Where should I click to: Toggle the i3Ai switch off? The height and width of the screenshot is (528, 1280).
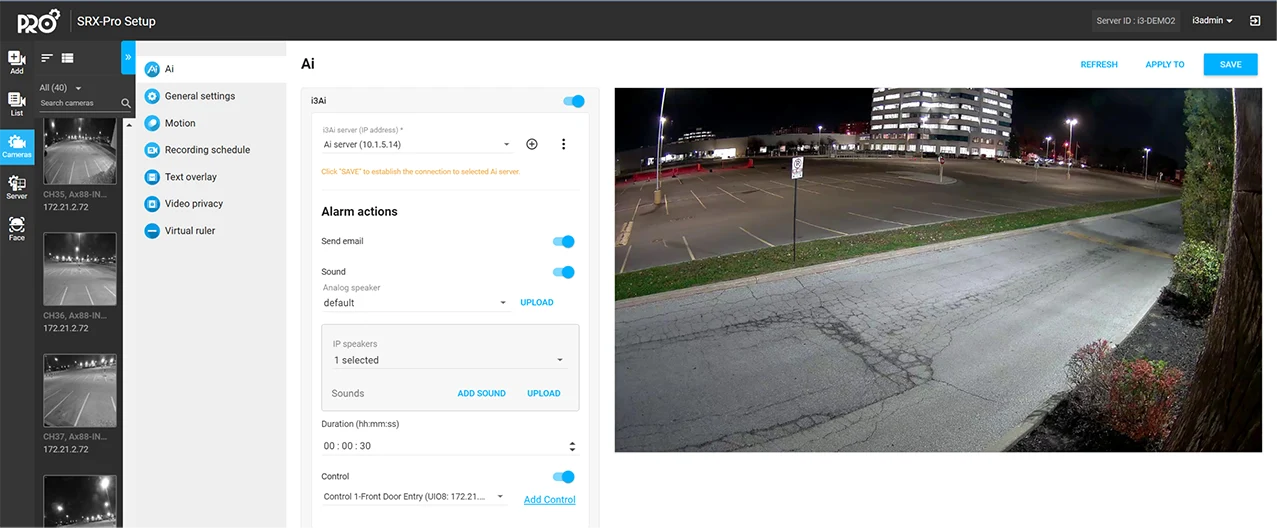pos(574,101)
